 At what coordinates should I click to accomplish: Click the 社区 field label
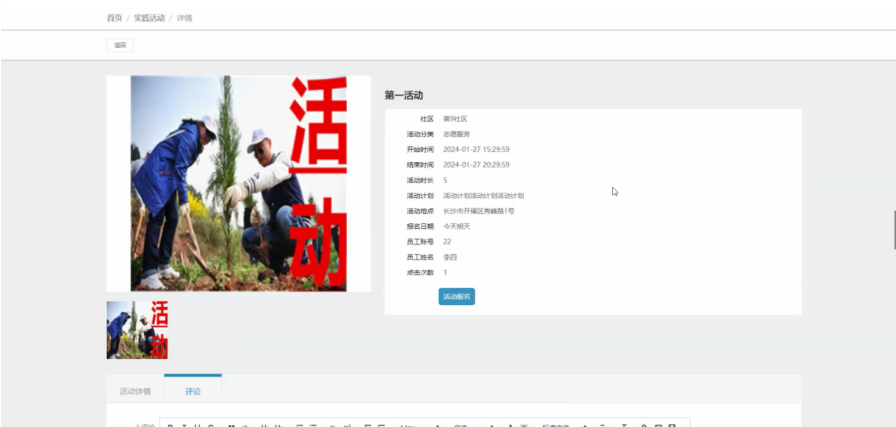click(x=427, y=119)
